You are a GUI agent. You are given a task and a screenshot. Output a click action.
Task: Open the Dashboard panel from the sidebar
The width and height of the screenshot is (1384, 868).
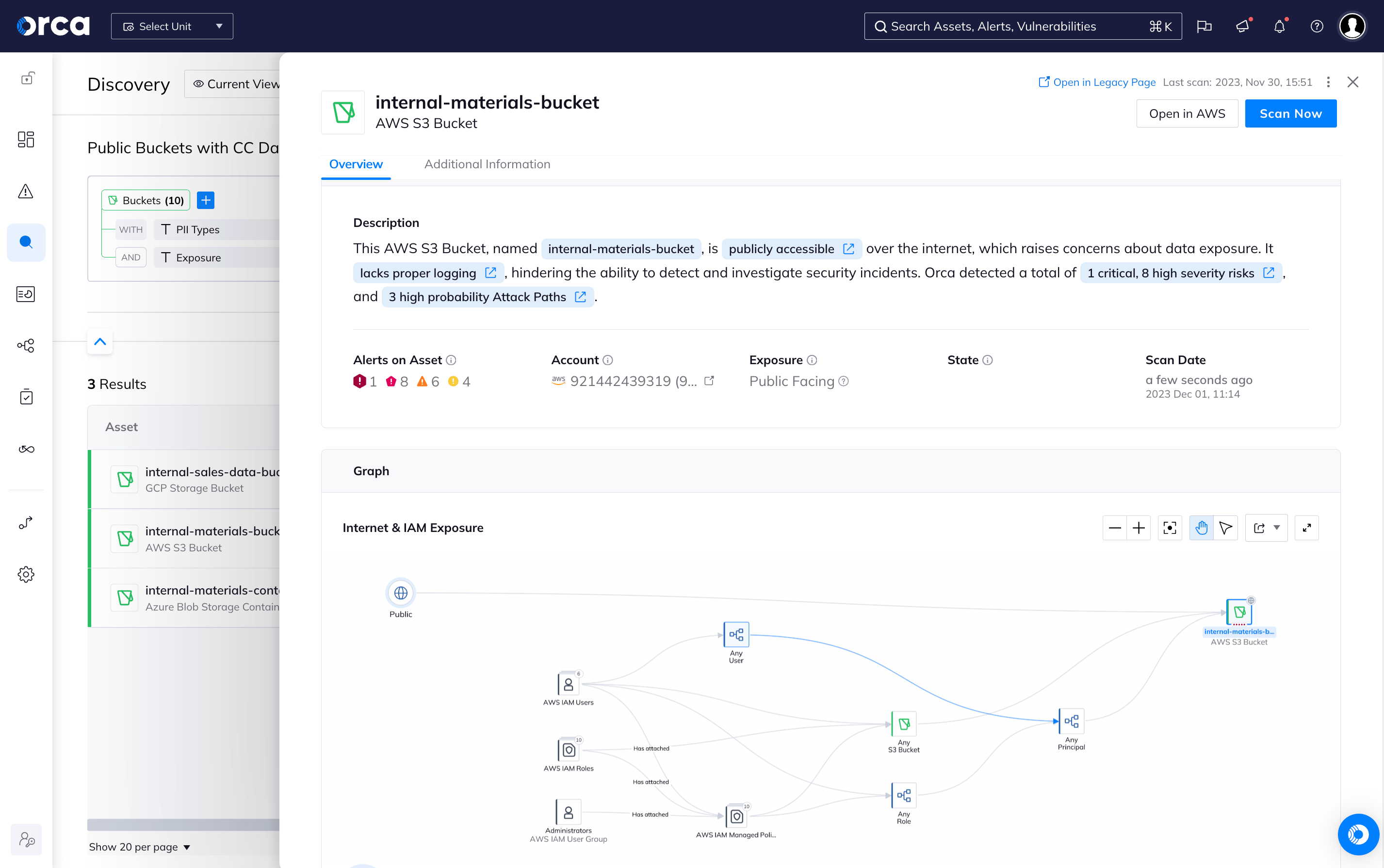(x=26, y=140)
